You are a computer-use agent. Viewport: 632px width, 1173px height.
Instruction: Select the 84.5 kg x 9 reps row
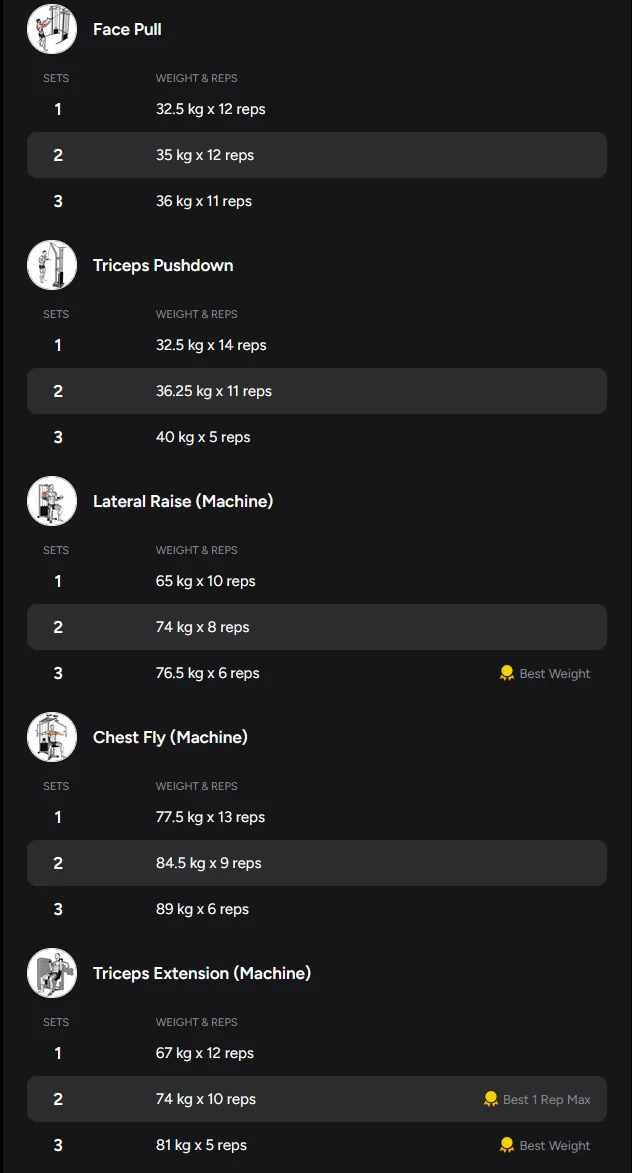click(316, 863)
